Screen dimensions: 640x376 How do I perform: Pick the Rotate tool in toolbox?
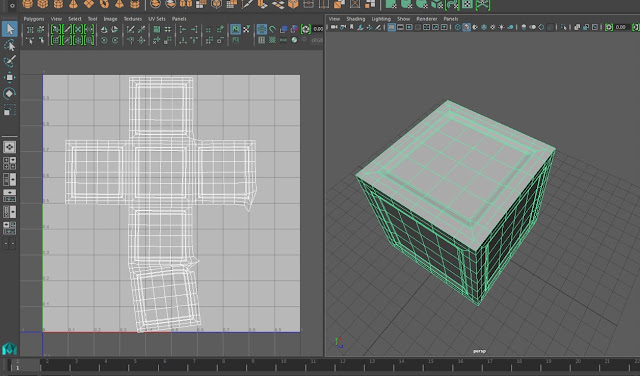click(9, 93)
